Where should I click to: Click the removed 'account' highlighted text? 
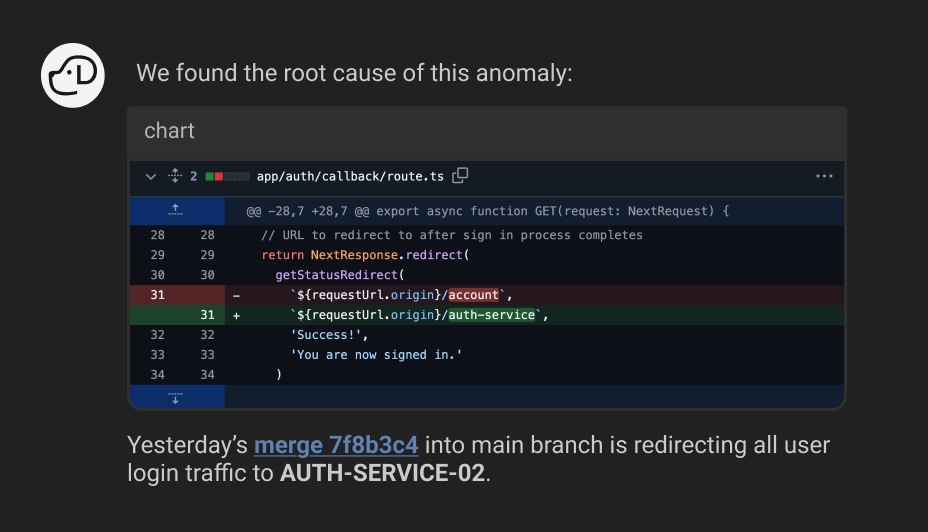coord(473,295)
